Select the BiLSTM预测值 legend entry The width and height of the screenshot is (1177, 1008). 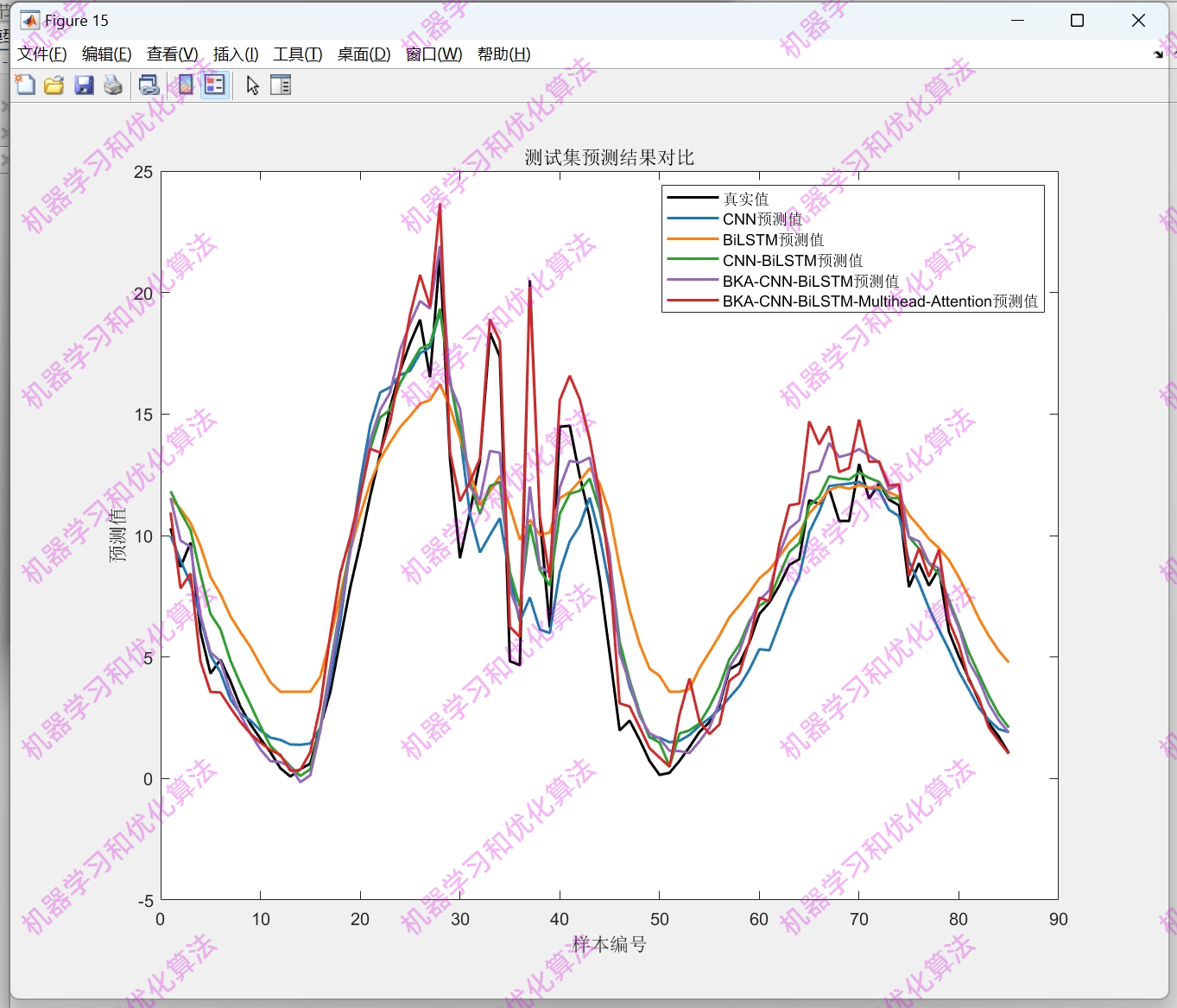(774, 240)
